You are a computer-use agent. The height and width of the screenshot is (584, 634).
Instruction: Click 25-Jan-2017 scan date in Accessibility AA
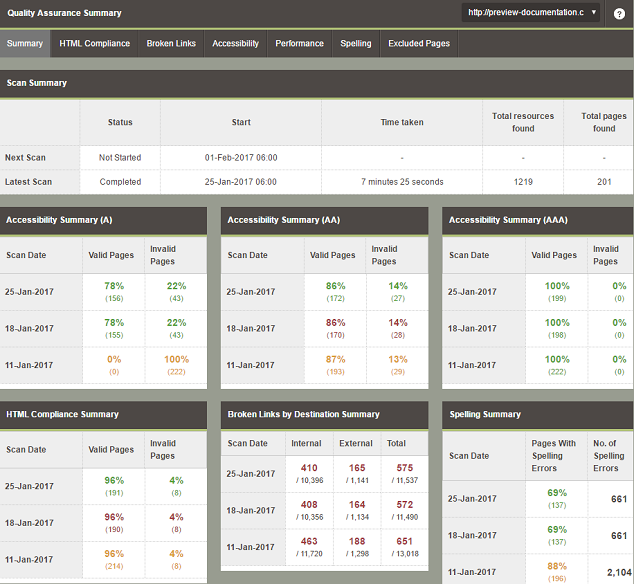(x=251, y=292)
